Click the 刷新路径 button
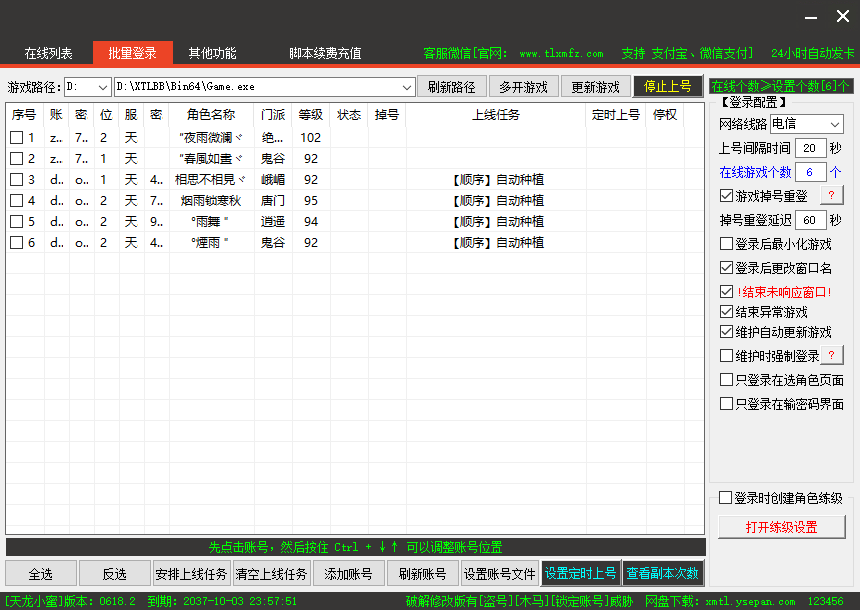 click(452, 87)
